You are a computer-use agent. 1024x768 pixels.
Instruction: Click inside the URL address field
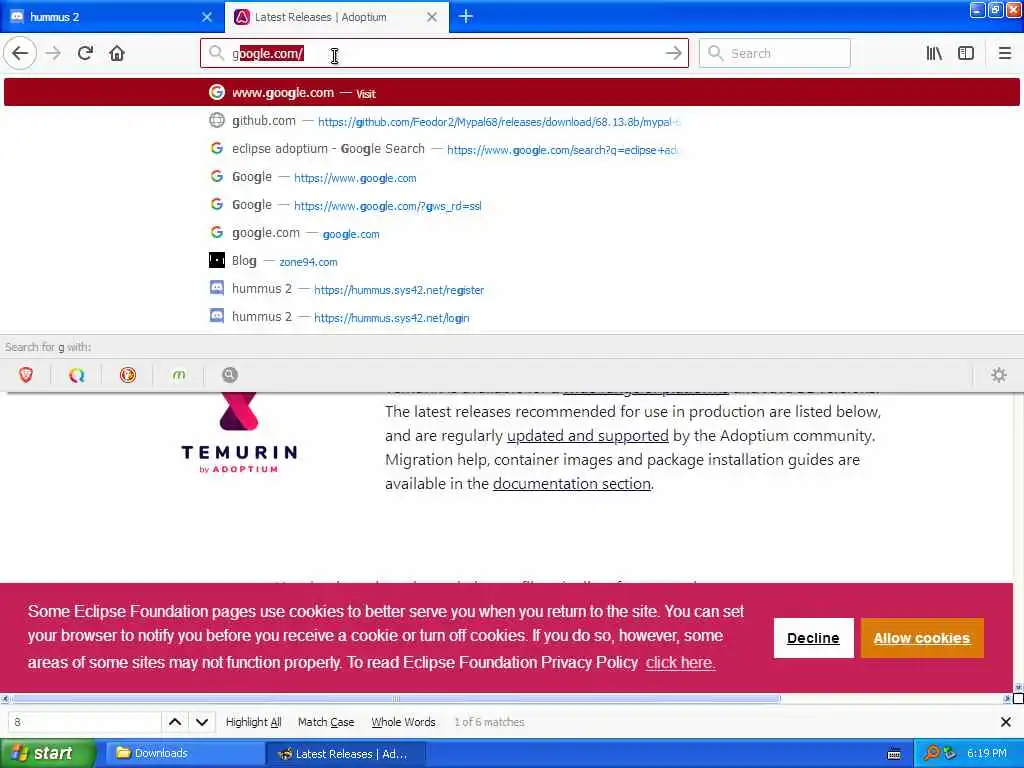[x=444, y=54]
